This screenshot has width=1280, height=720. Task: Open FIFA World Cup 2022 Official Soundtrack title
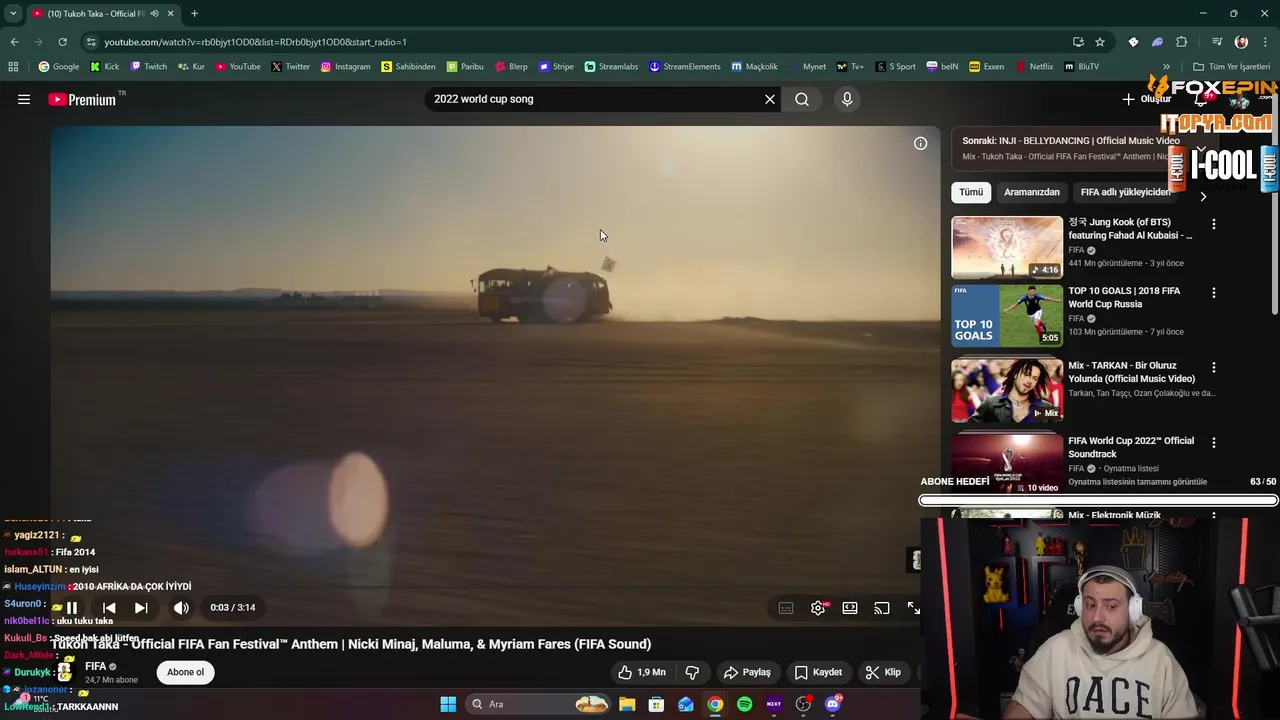[x=1131, y=447]
